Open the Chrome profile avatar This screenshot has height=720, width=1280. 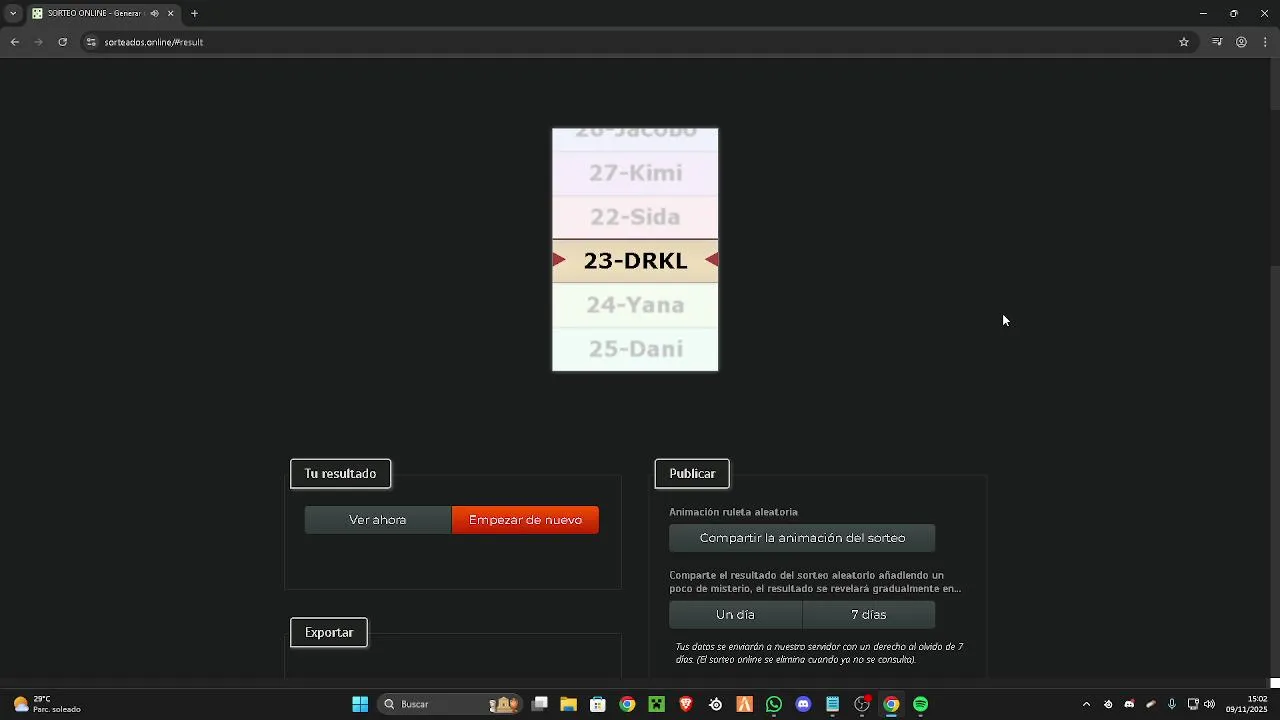tap(1241, 42)
